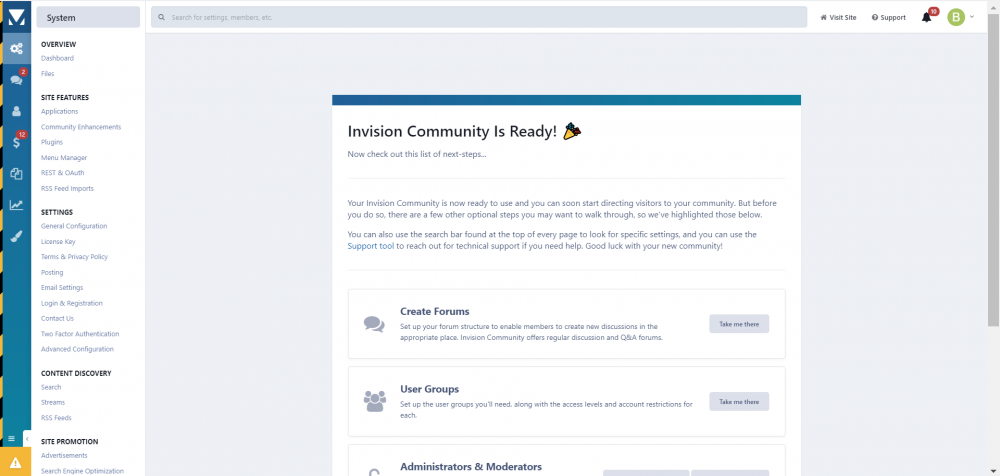Viewport: 1000px width, 476px height.
Task: Open RSS Feeds menu item
Action: pyautogui.click(x=56, y=417)
